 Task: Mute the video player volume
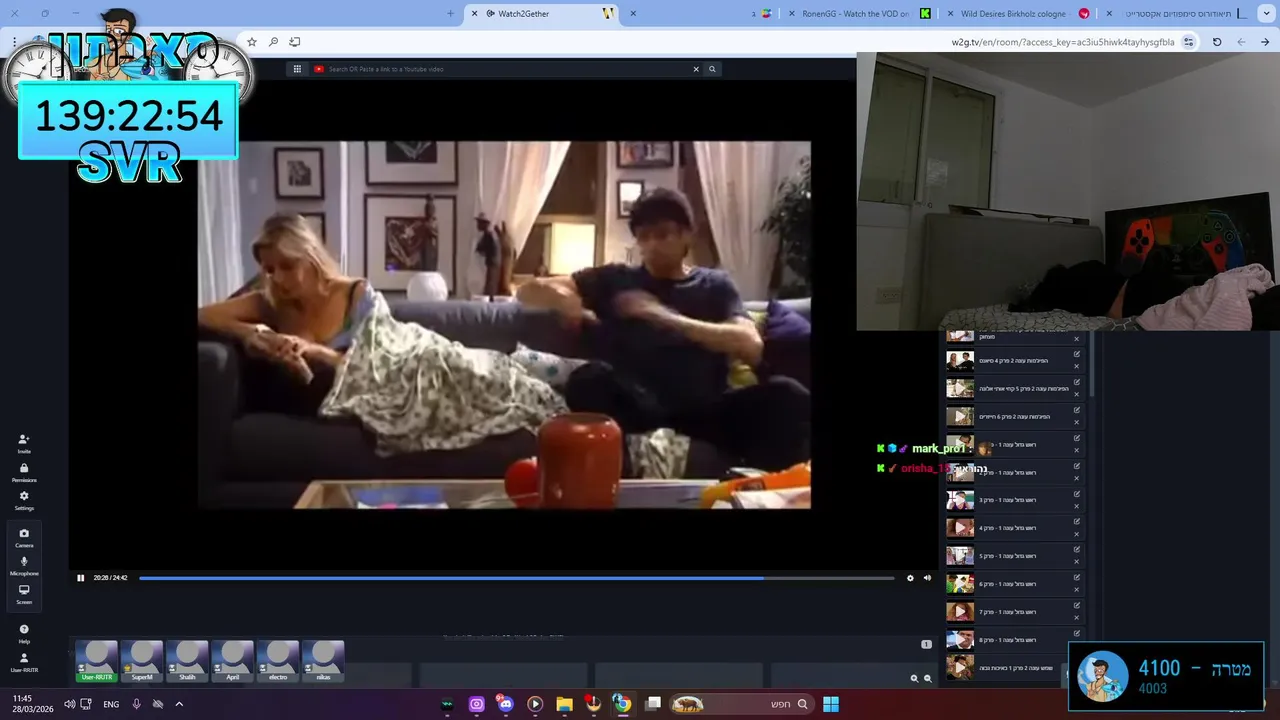[927, 577]
